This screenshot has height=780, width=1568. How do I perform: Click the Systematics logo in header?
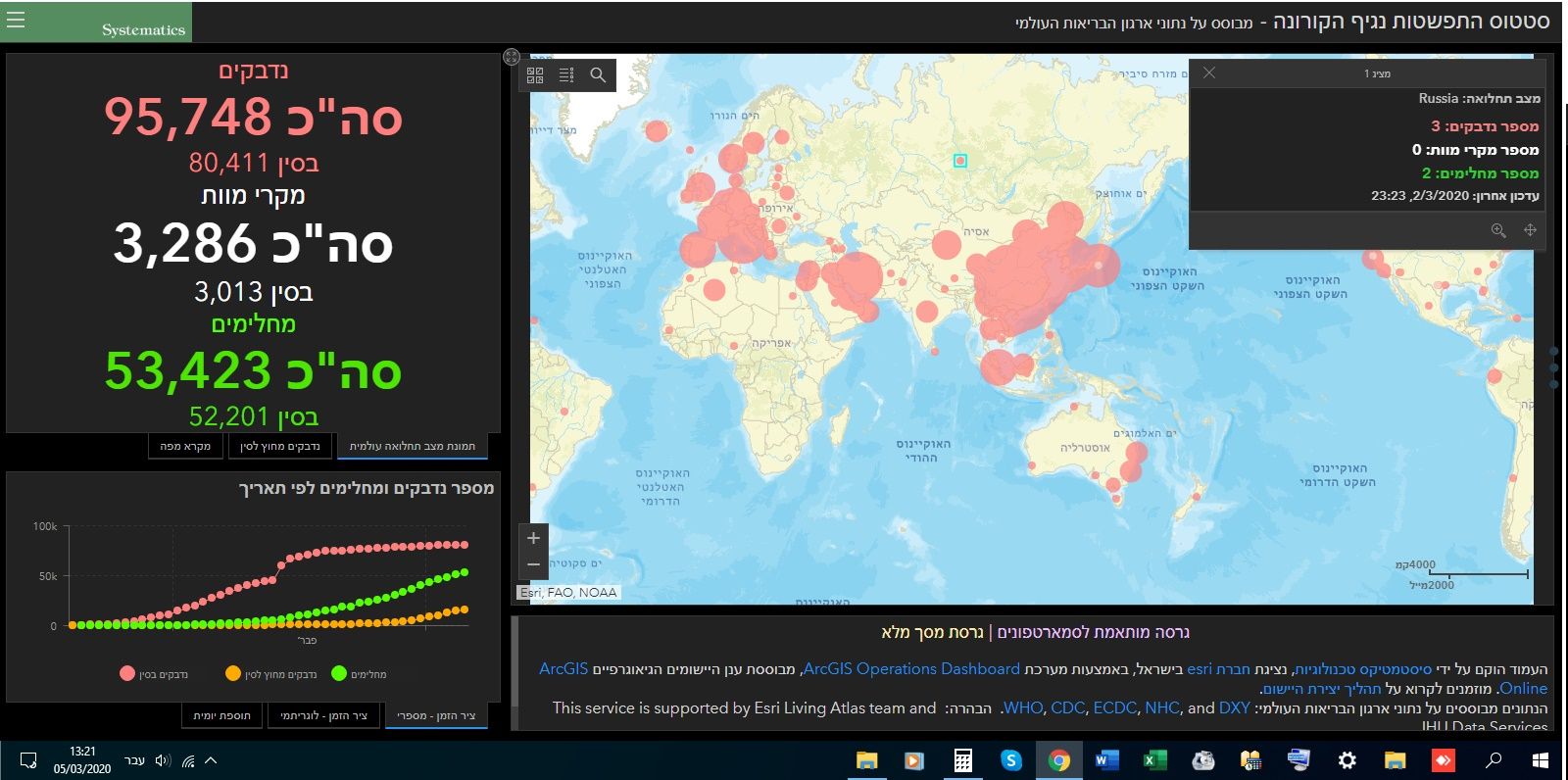pyautogui.click(x=143, y=29)
